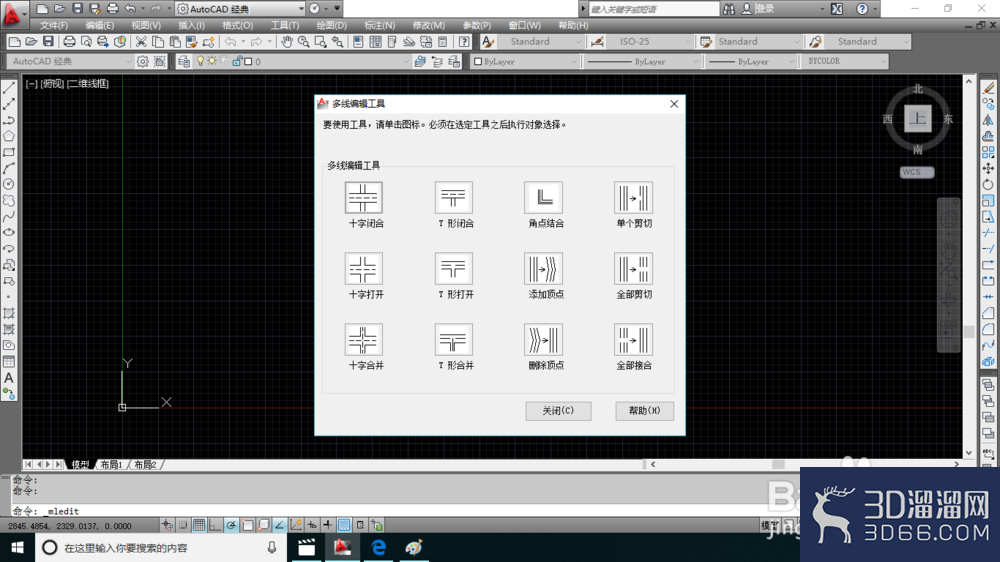Open the 文件(F) menu
Image resolution: width=1000 pixels, height=562 pixels.
(54, 26)
